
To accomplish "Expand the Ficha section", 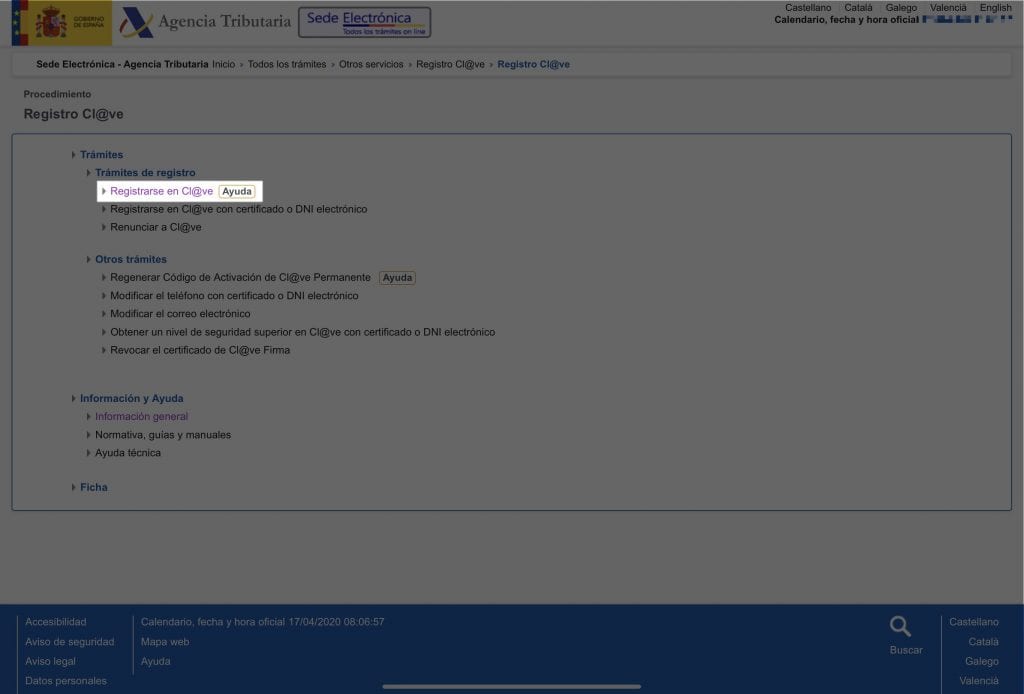I will [93, 487].
